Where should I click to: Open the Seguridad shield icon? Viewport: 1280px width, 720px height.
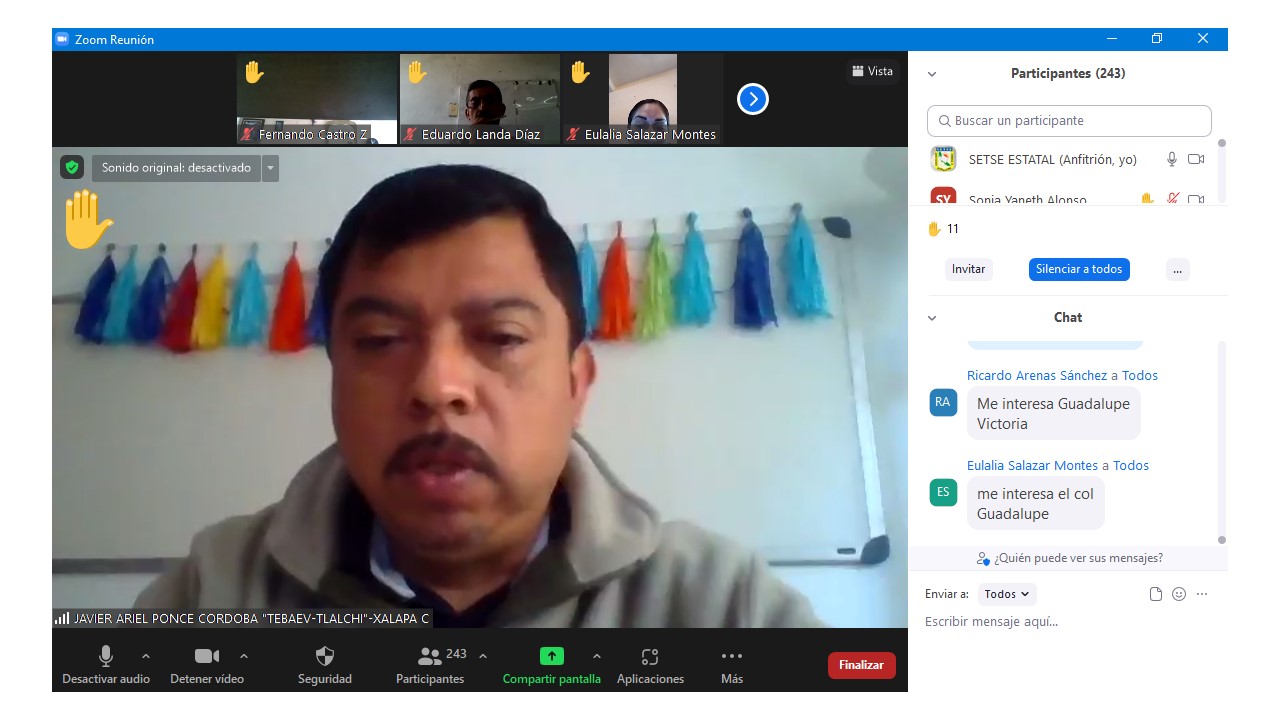(325, 657)
